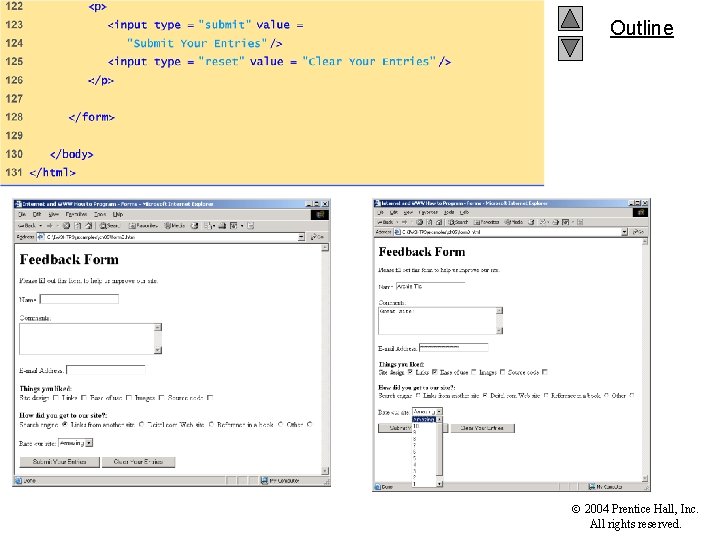The width and height of the screenshot is (720, 540).
Task: Click Refresh icon in left browser toolbar
Action: [x=78, y=225]
